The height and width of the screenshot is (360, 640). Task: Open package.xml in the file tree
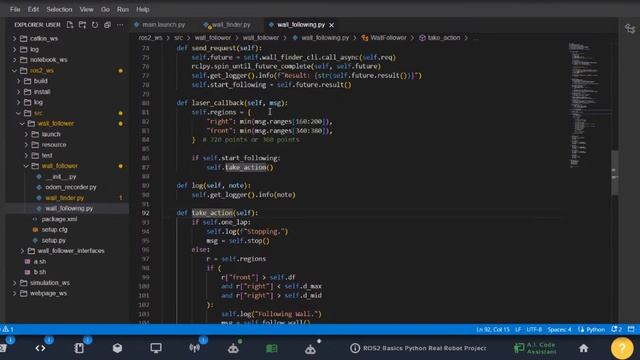(59, 219)
